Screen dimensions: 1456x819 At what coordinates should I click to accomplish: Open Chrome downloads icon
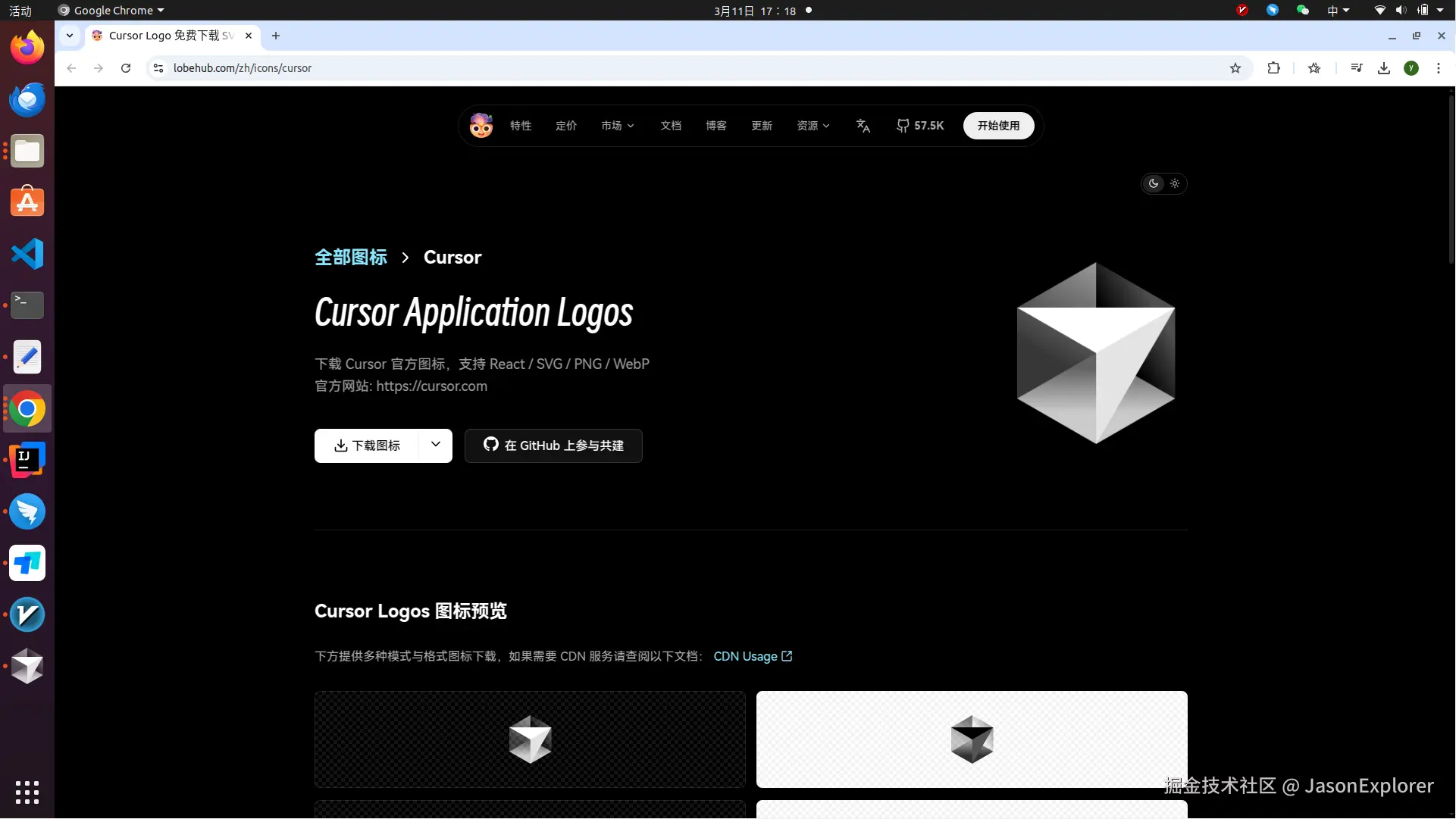click(x=1384, y=68)
